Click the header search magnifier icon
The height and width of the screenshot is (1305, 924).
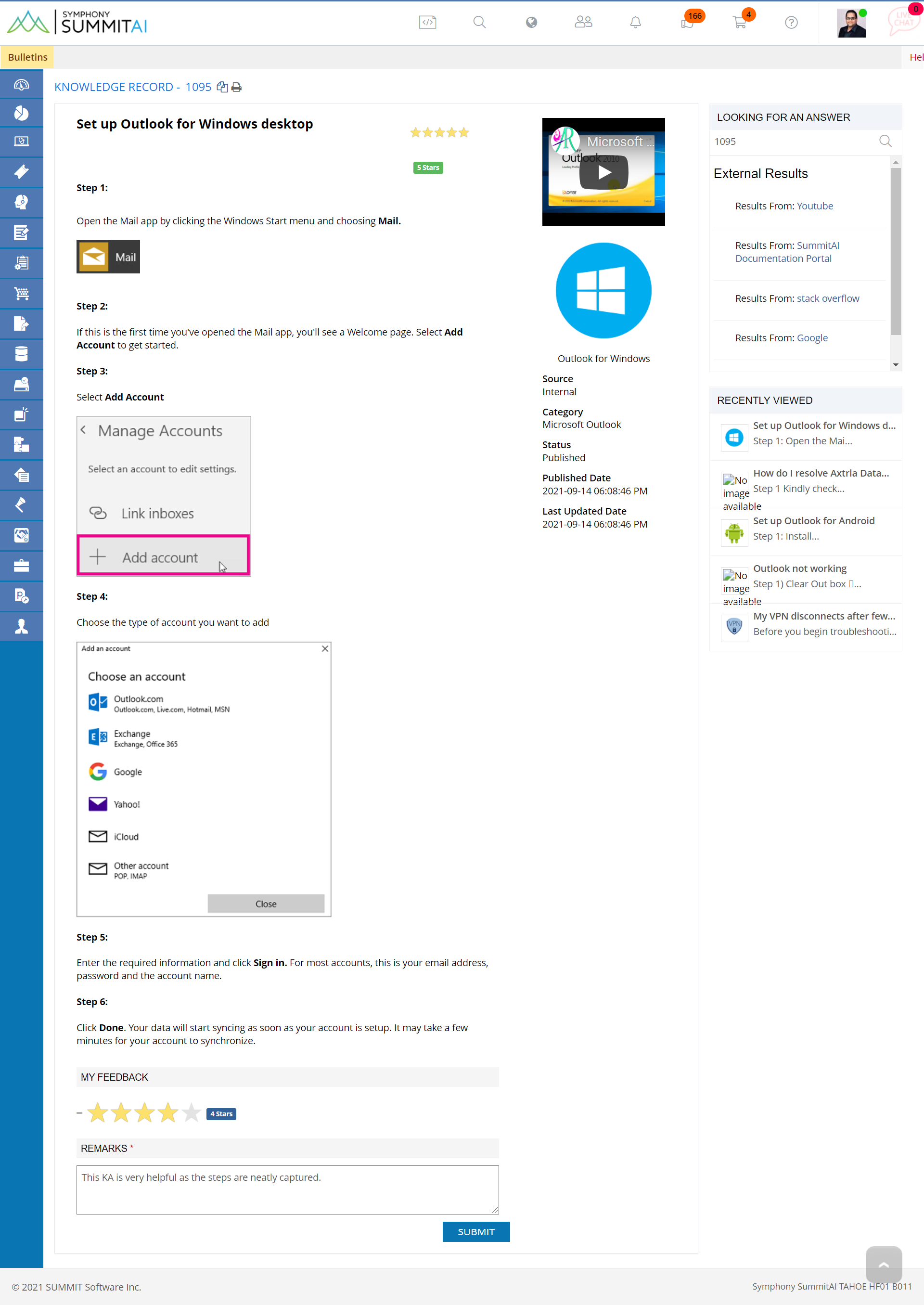tap(480, 22)
